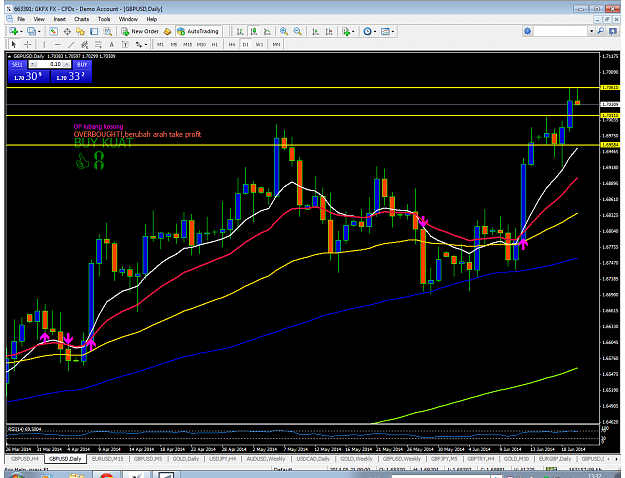Switch to candlestick chart display icon
Image resolution: width=625 pixels, height=478 pixels.
[254, 31]
